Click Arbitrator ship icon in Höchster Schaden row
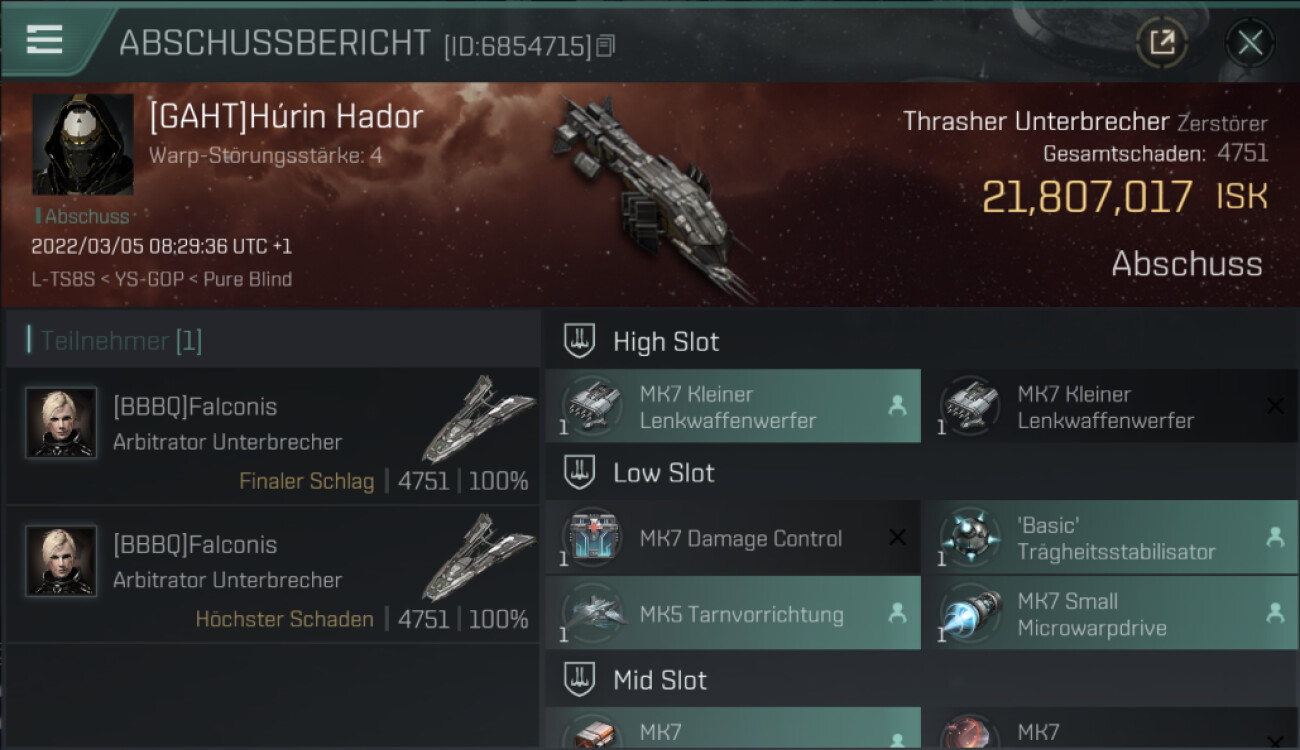 (x=478, y=558)
